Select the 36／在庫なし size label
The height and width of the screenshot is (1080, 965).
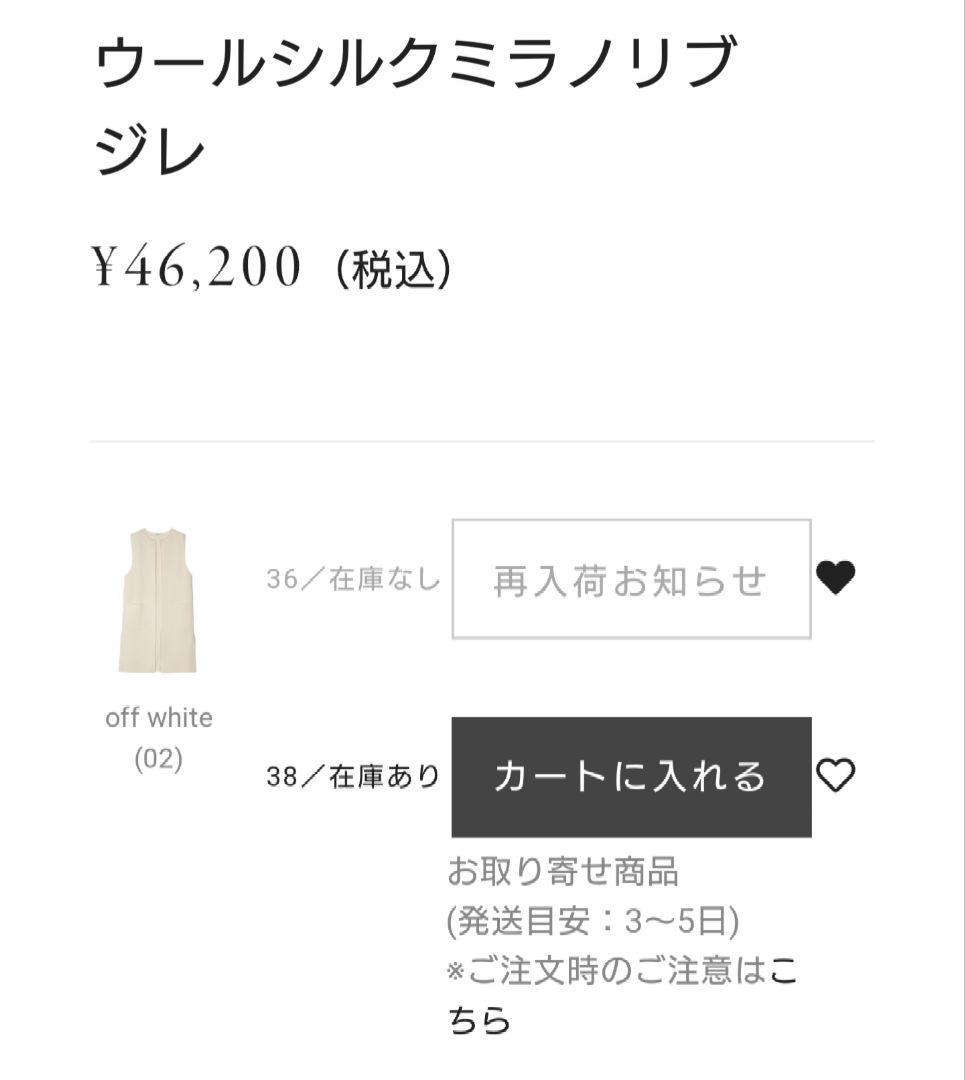353,580
